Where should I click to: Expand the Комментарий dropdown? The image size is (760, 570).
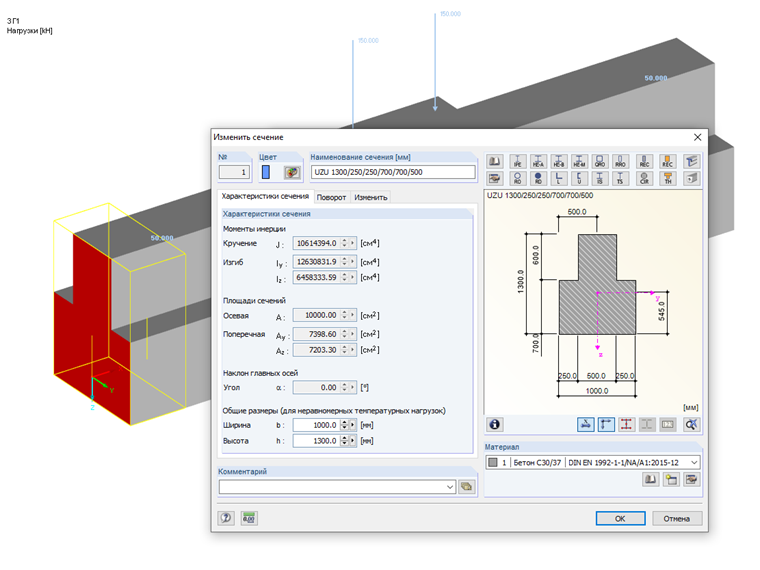tap(450, 487)
